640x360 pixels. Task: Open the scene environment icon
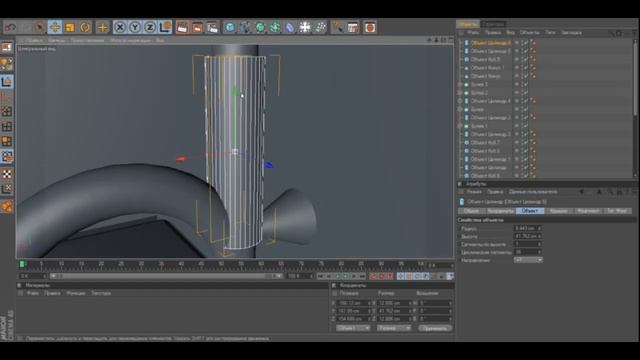coord(305,27)
